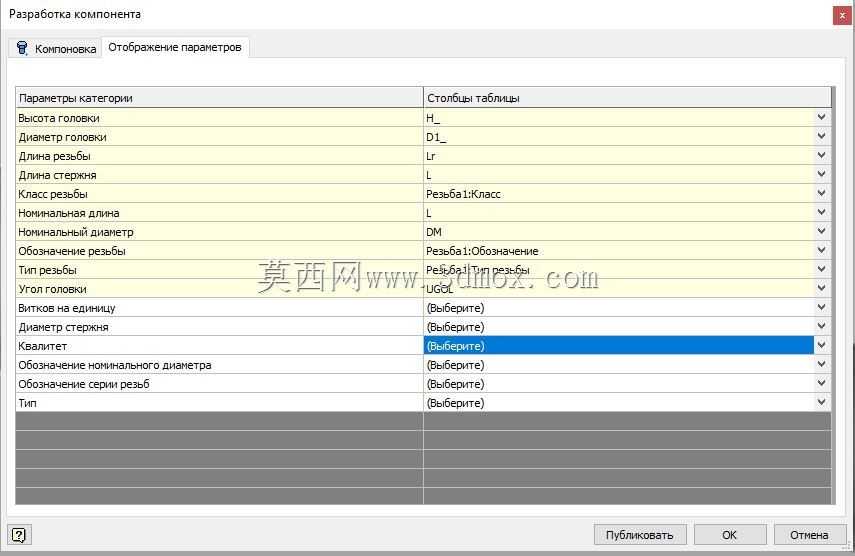Select the Отображение параметров tab
The image size is (855, 556).
coord(174,47)
